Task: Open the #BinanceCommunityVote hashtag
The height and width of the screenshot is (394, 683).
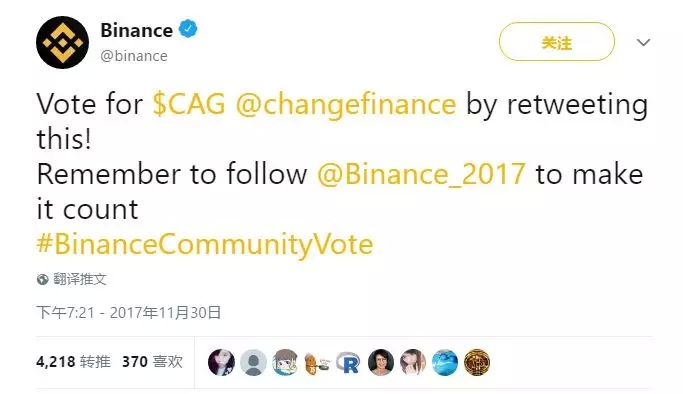Action: pos(205,244)
